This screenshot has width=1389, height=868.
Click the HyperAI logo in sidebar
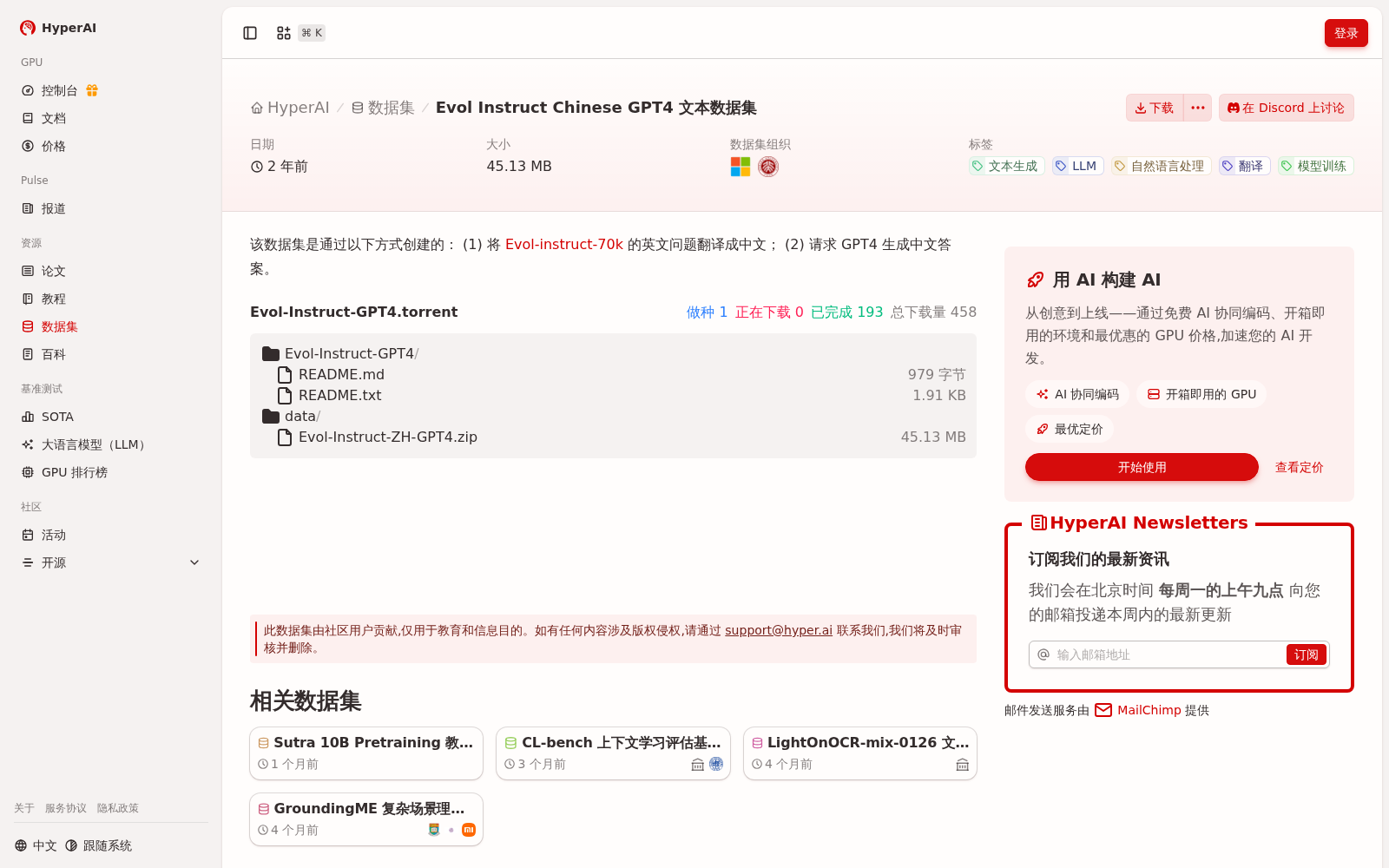(x=58, y=28)
